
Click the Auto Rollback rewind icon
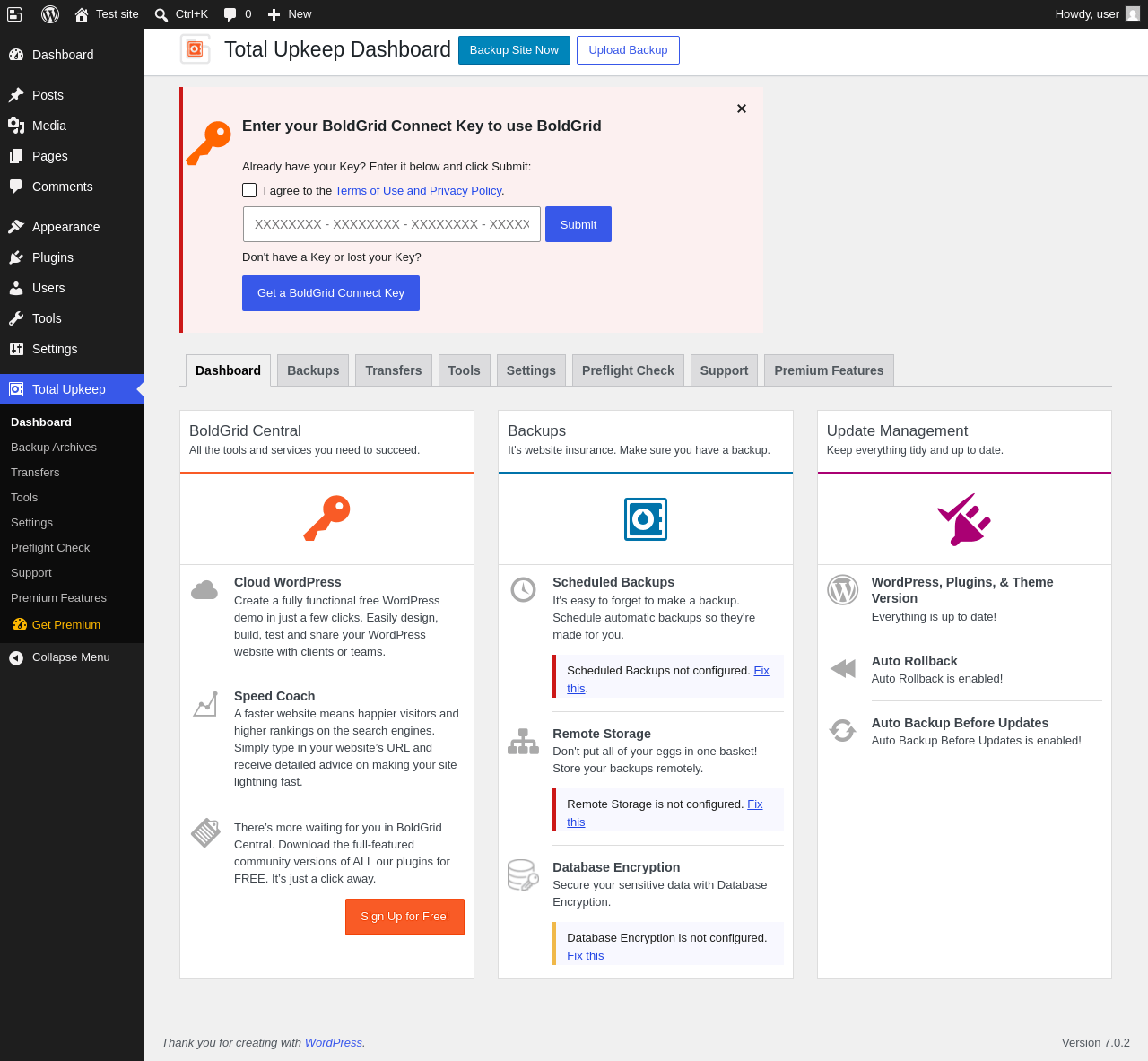(843, 668)
